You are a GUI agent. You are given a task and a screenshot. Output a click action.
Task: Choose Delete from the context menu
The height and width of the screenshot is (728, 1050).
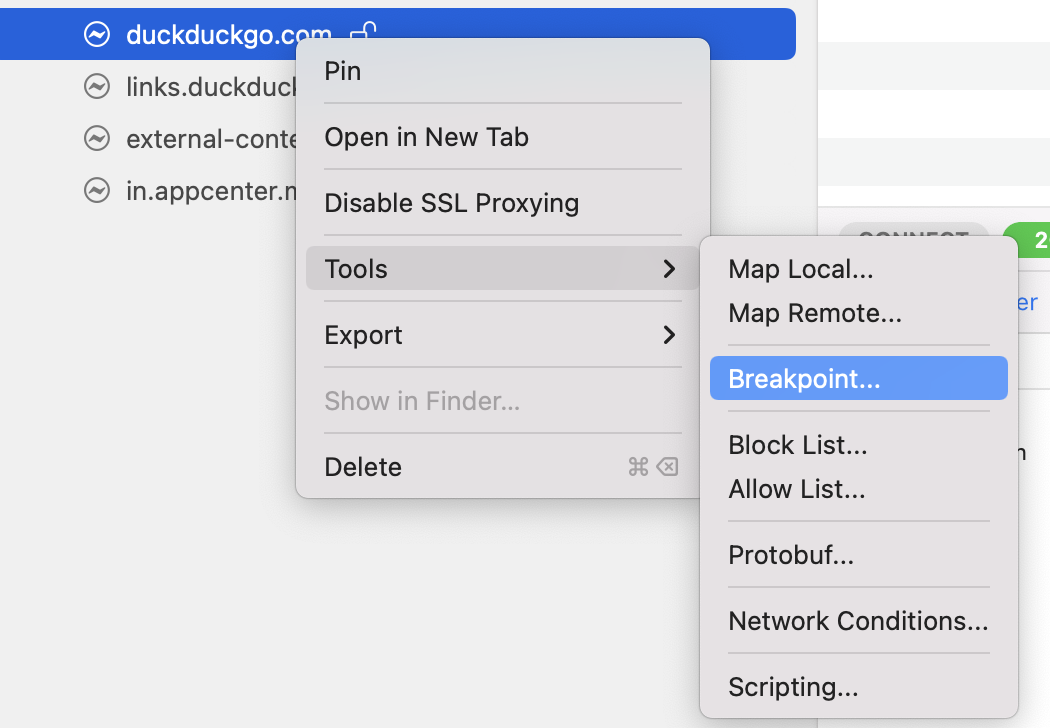pos(502,467)
